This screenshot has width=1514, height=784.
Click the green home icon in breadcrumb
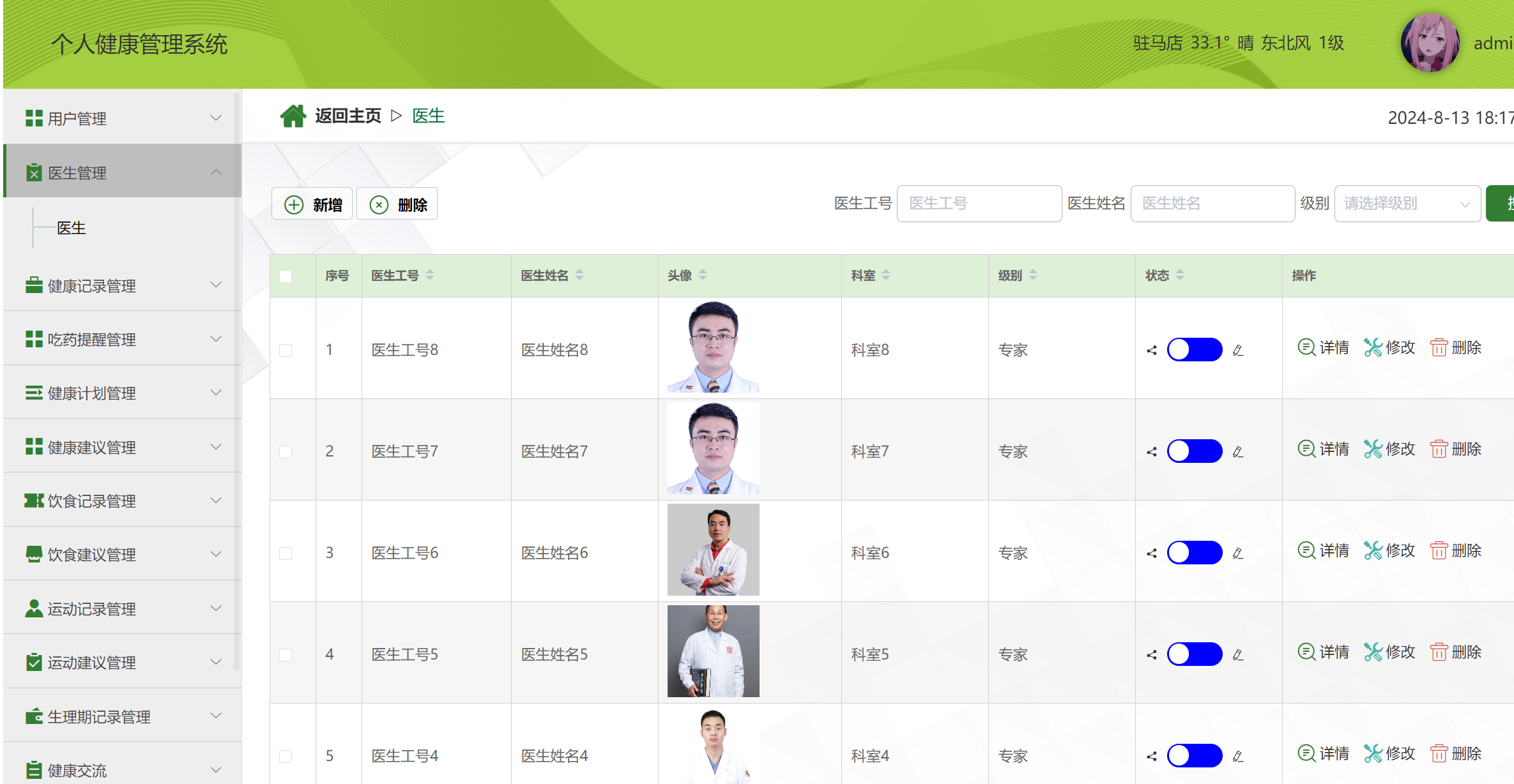293,116
